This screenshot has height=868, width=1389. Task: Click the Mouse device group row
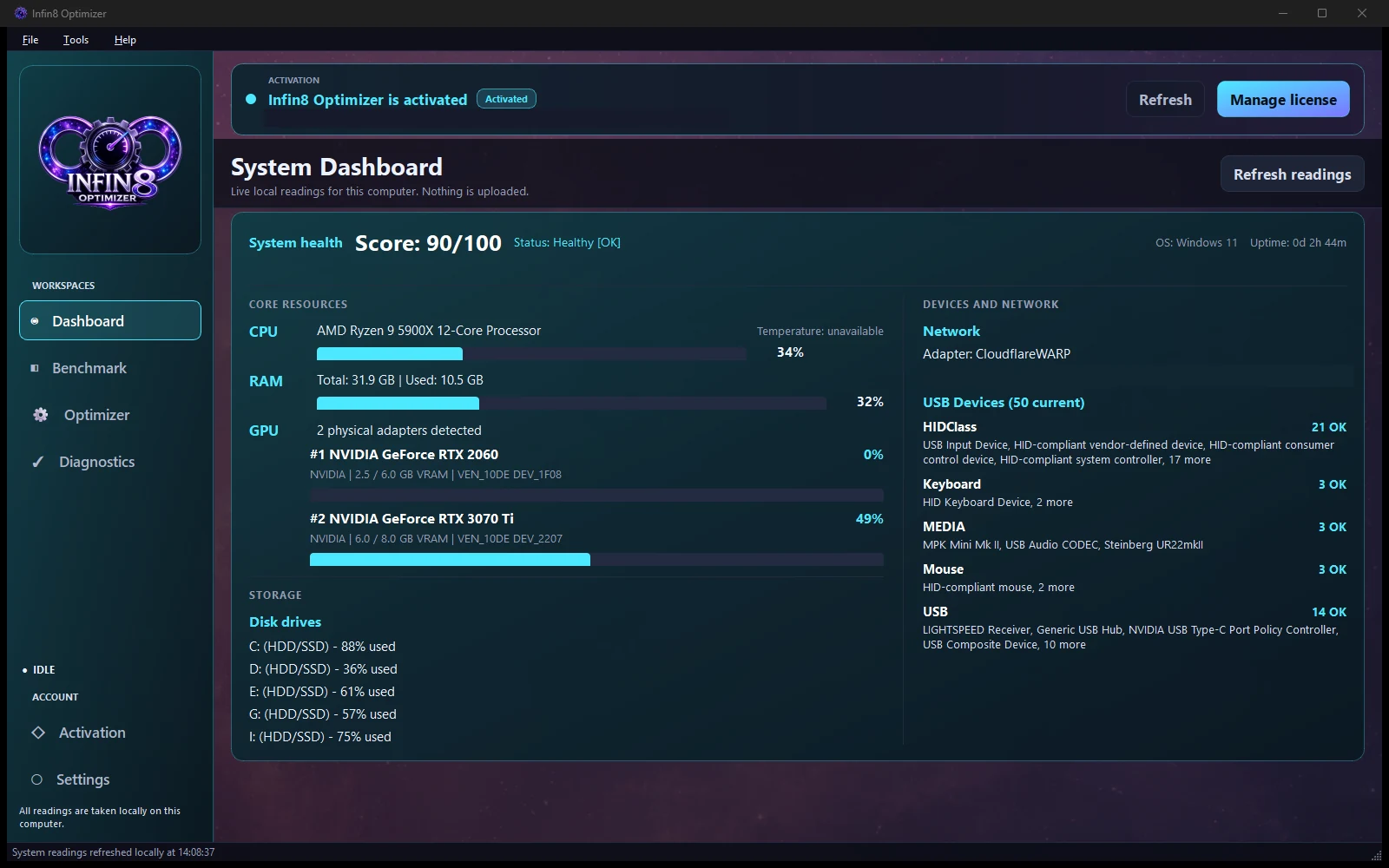1135,578
